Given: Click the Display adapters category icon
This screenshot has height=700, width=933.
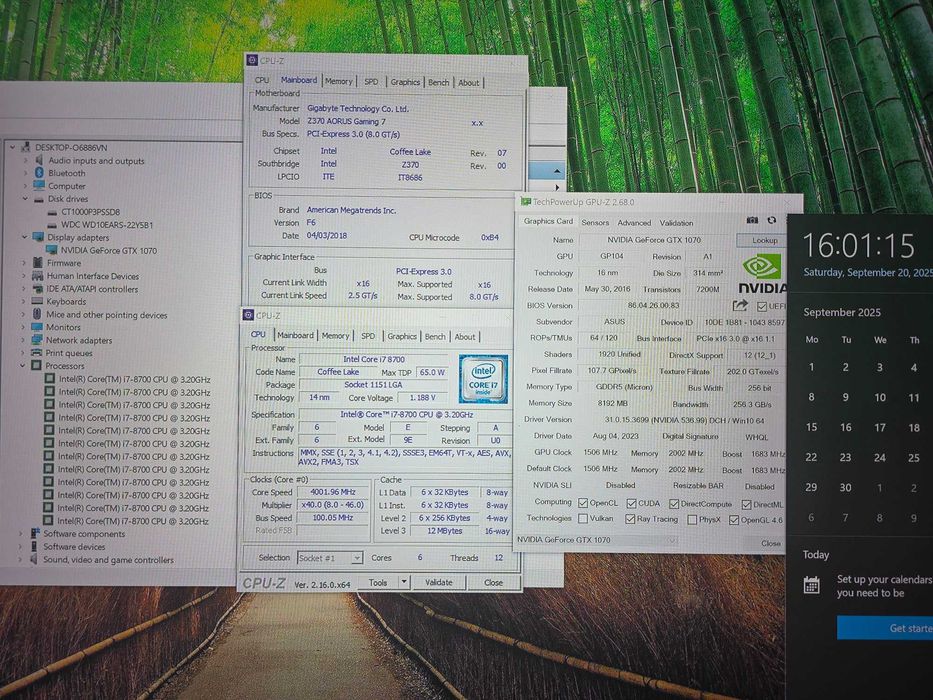Looking at the screenshot, I should 39,237.
